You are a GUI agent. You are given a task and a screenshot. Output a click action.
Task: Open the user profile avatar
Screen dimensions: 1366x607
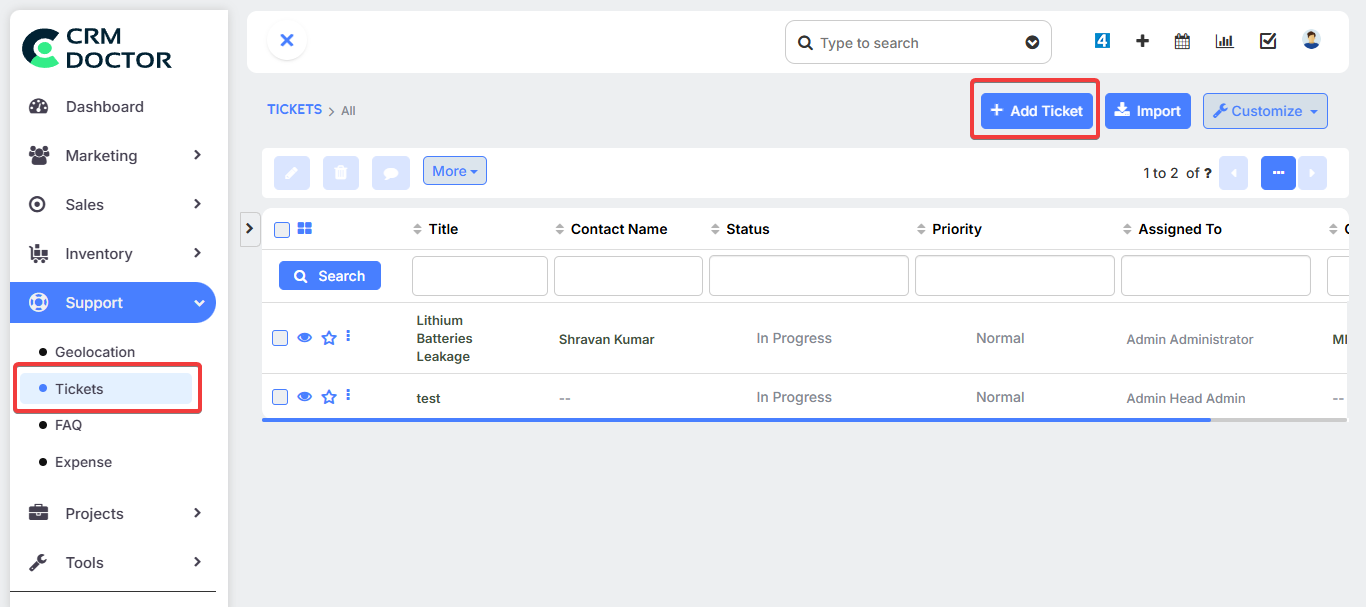[x=1311, y=40]
